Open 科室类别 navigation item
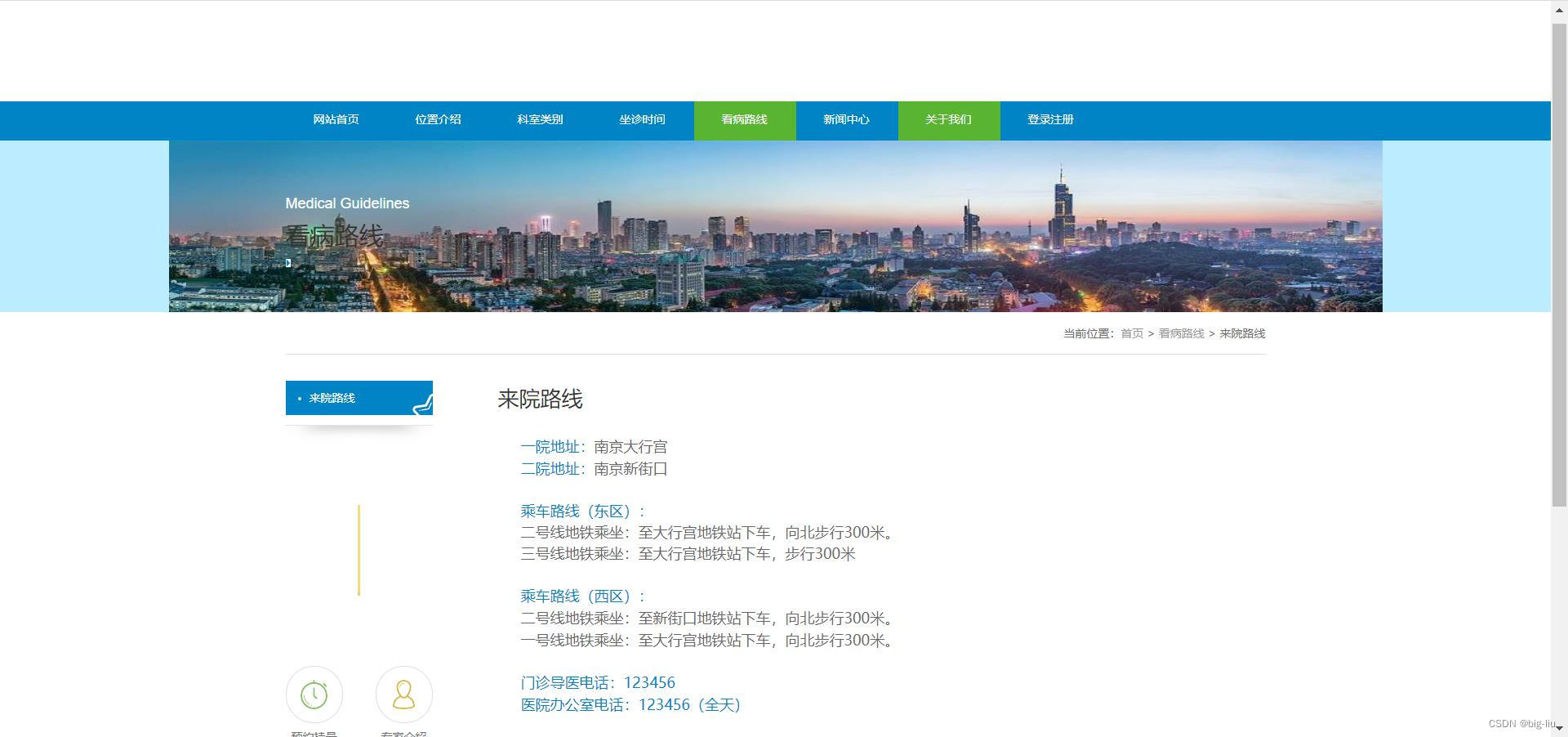The height and width of the screenshot is (737, 1568). 540,120
